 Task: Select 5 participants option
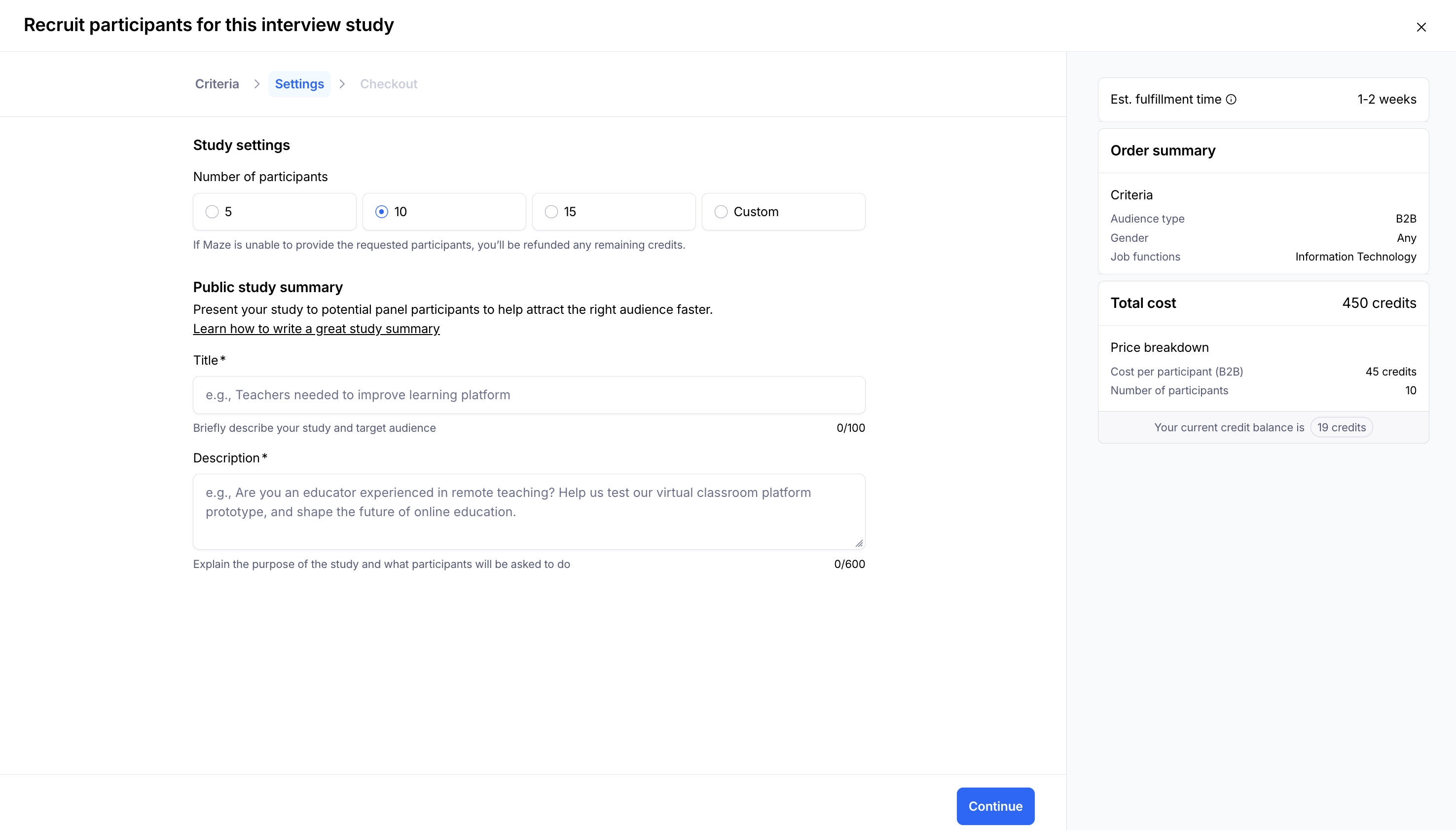213,212
